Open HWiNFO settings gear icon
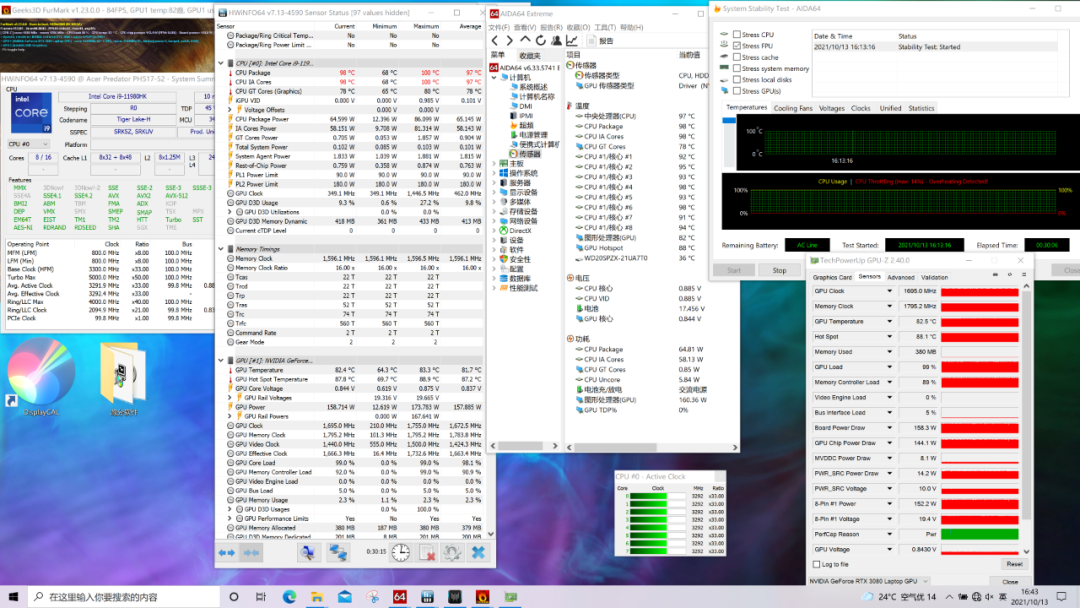1080x608 pixels. coord(453,552)
